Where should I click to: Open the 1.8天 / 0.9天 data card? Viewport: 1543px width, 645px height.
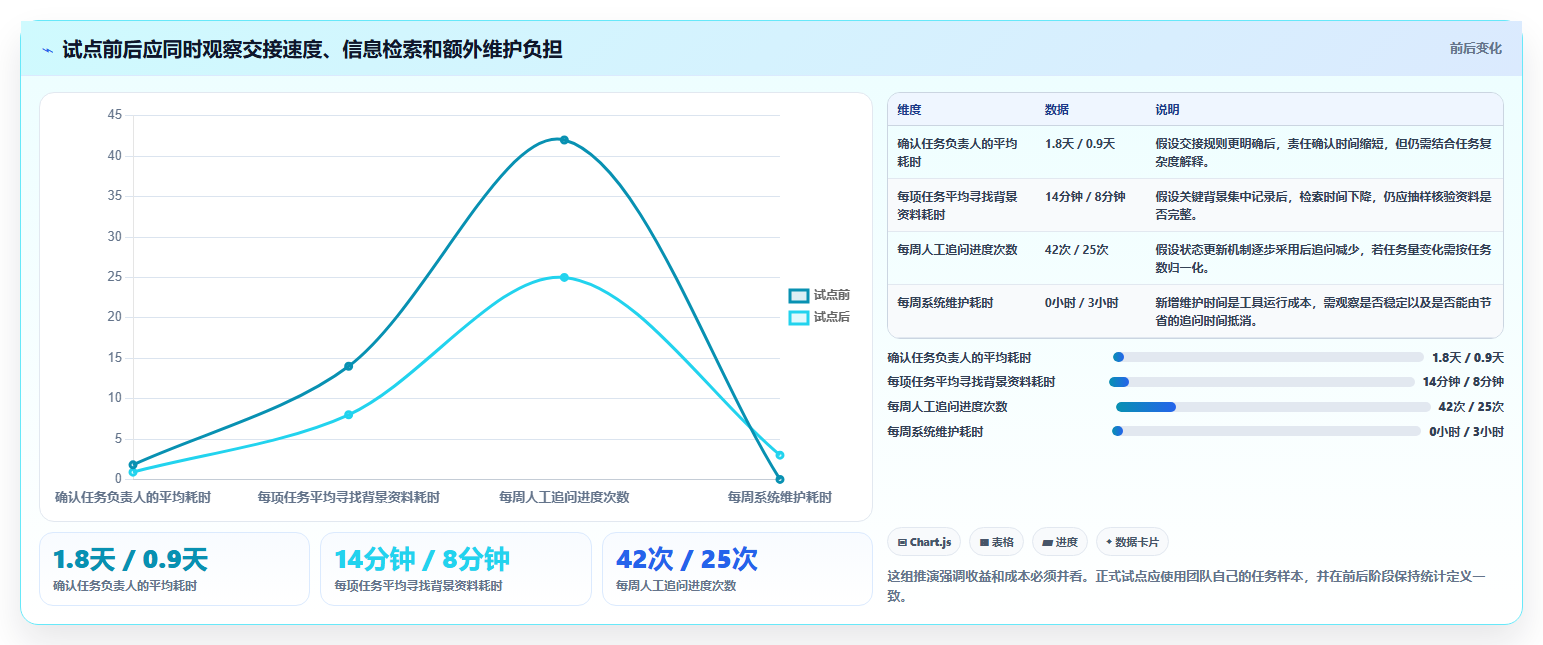pos(174,569)
